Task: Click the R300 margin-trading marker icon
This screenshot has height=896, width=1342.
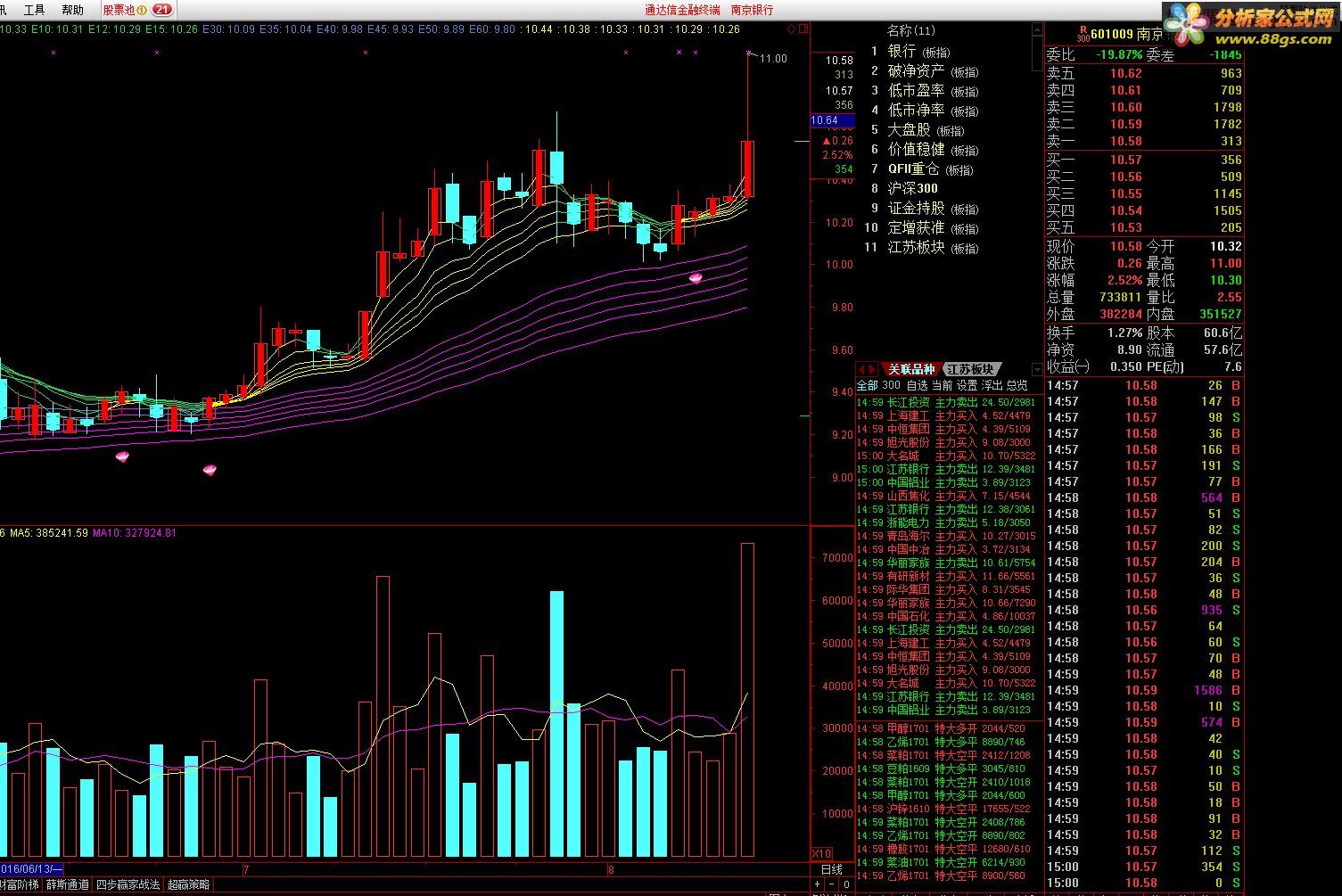Action: point(1083,34)
